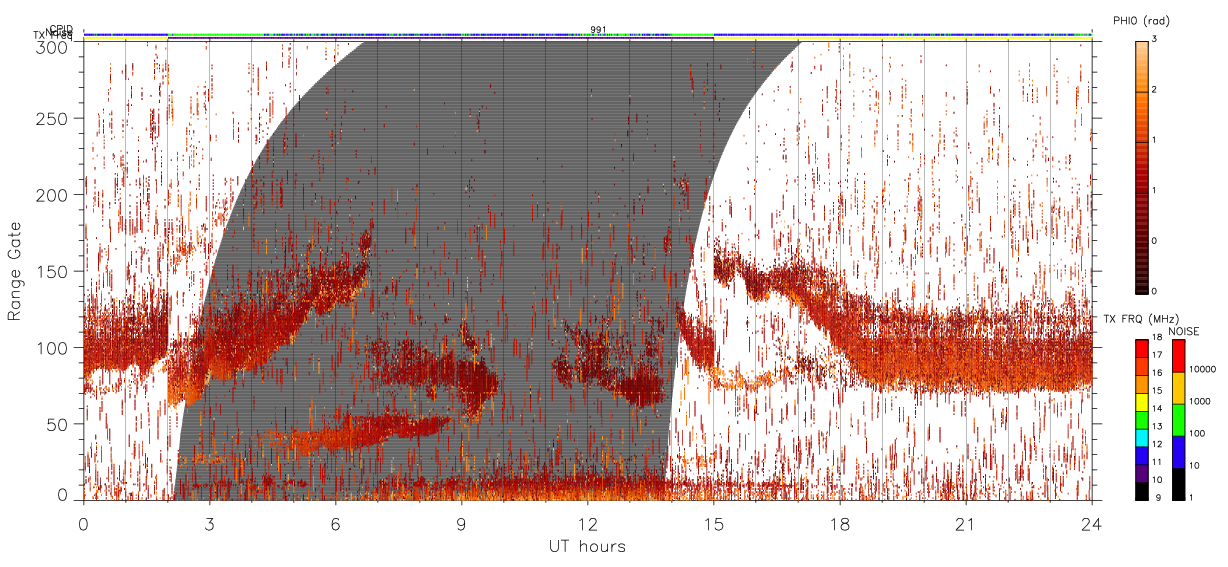
Task: Click the red NOISE legend swatch above 10000
Action: (1178, 356)
